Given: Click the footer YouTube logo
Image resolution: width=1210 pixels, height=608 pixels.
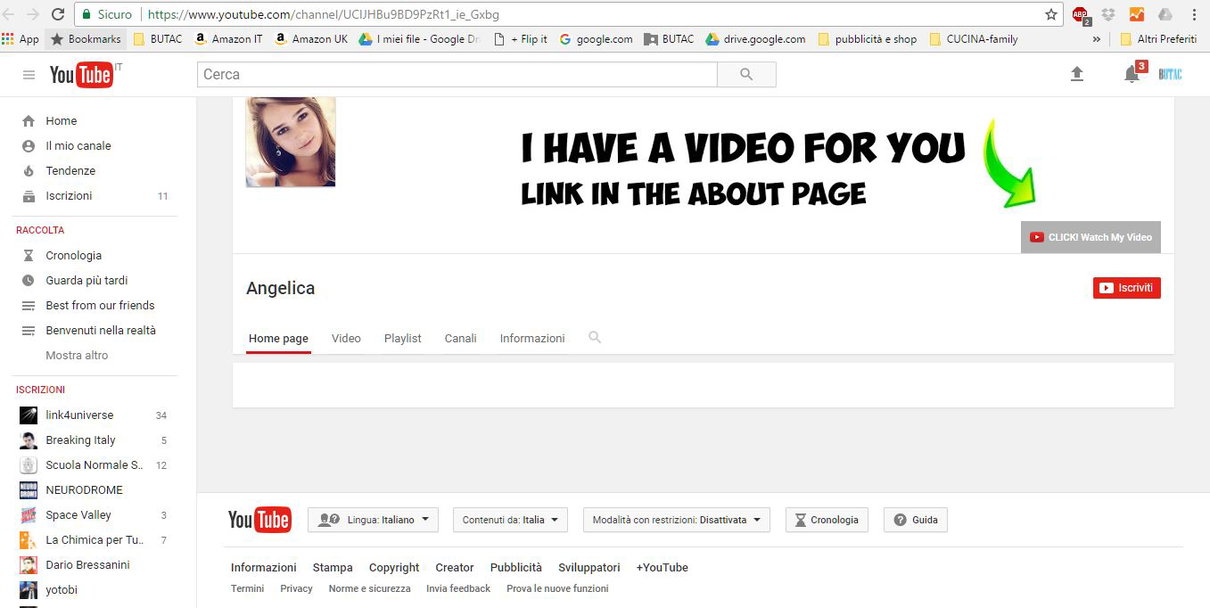Looking at the screenshot, I should pyautogui.click(x=259, y=520).
